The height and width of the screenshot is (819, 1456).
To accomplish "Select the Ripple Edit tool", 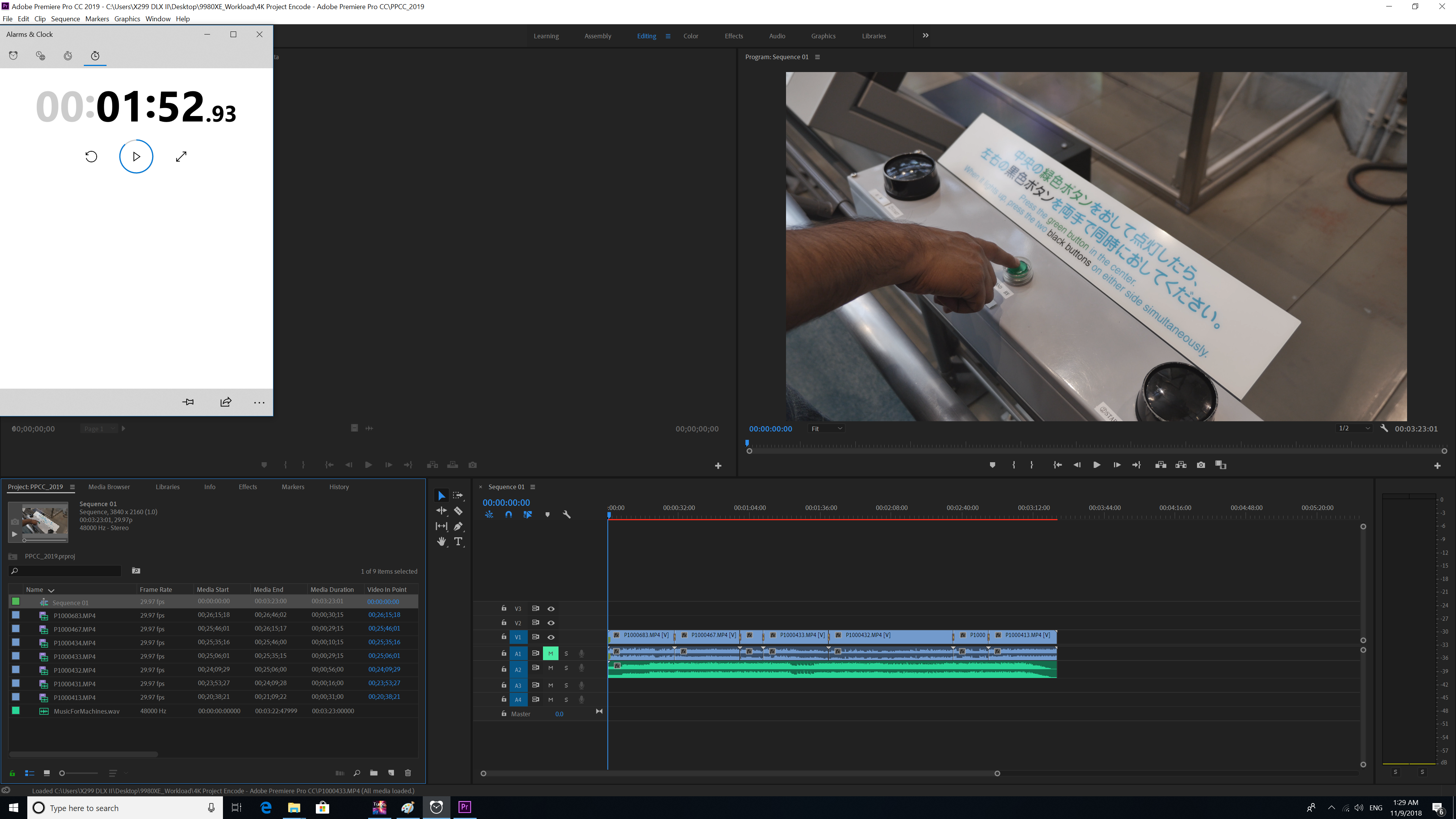I will 441,511.
